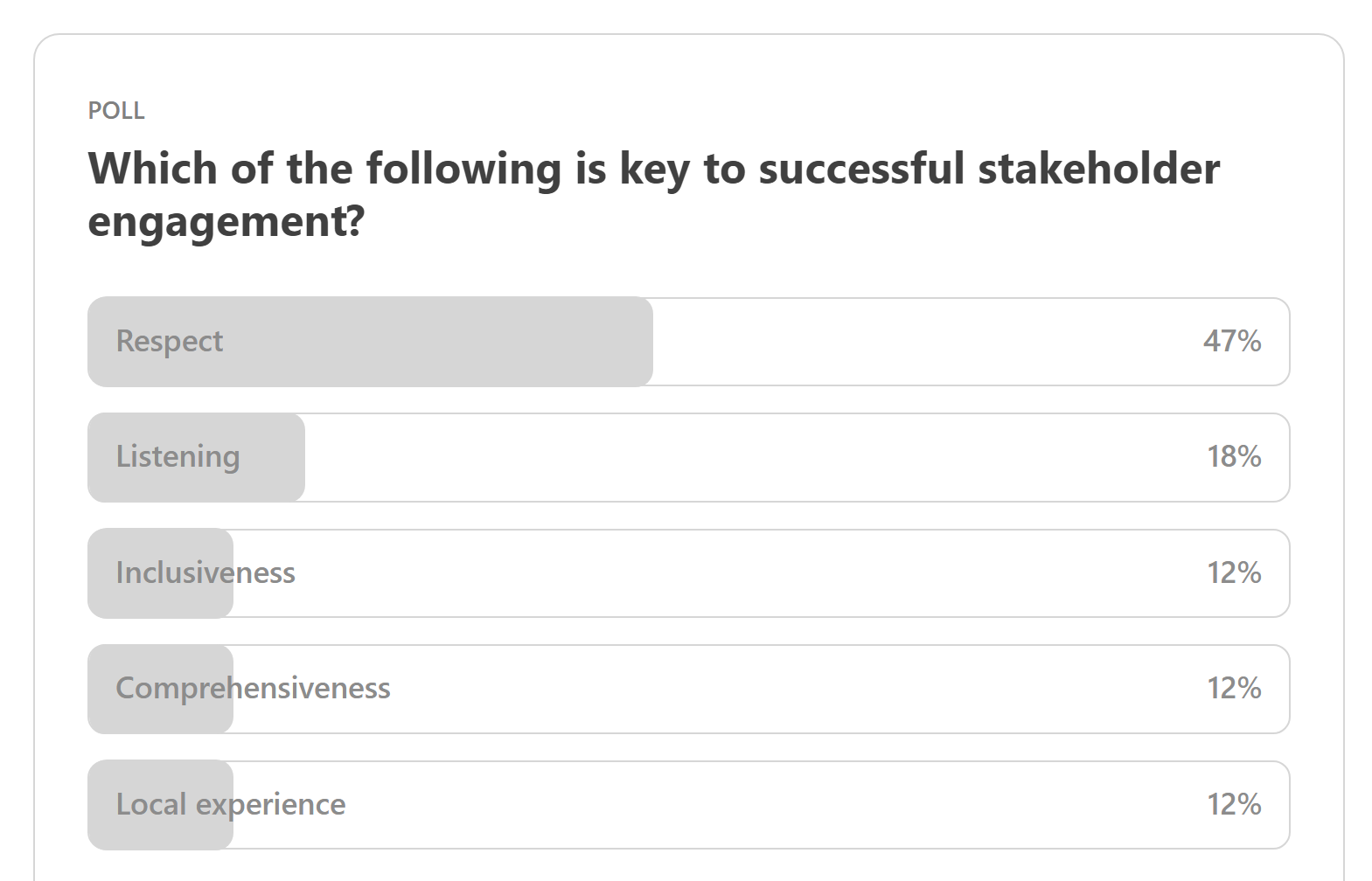Click the 12% result for Comprehensiveness

click(x=1233, y=688)
